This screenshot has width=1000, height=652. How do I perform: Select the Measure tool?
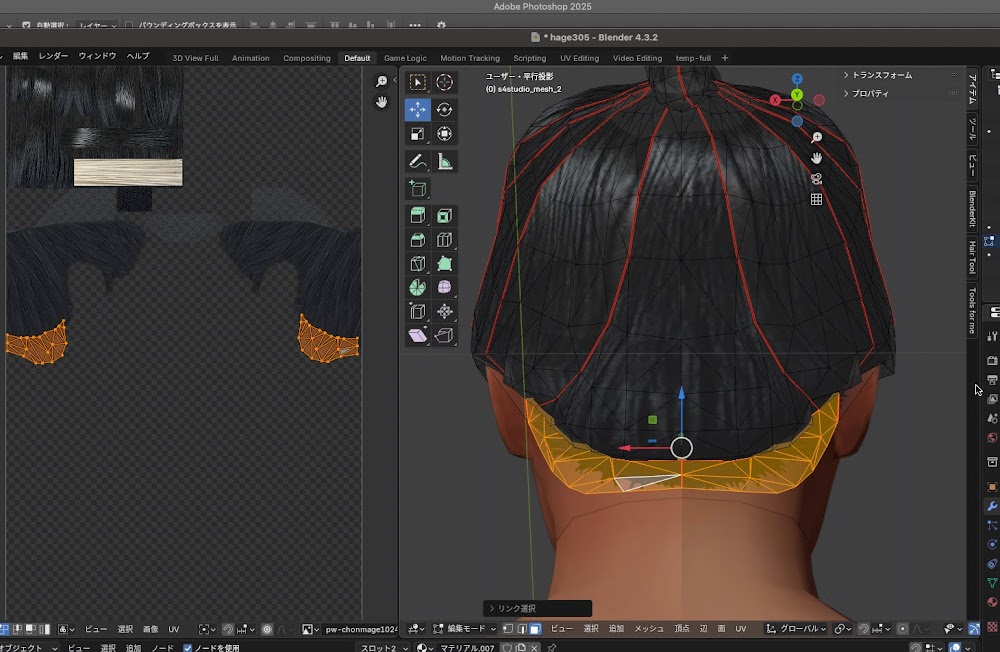coord(444,161)
